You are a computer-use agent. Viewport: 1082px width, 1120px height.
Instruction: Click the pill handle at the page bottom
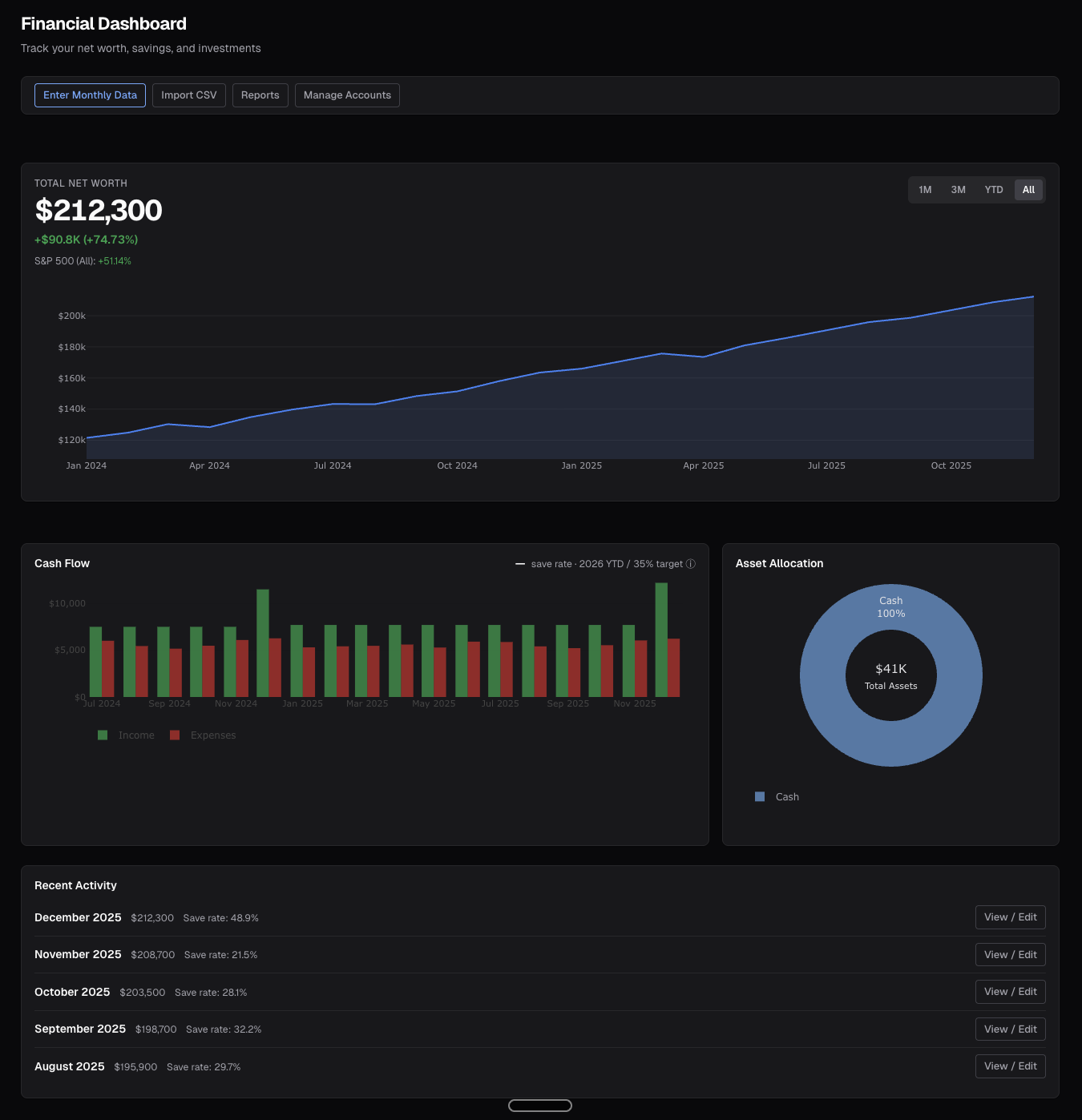point(540,1106)
